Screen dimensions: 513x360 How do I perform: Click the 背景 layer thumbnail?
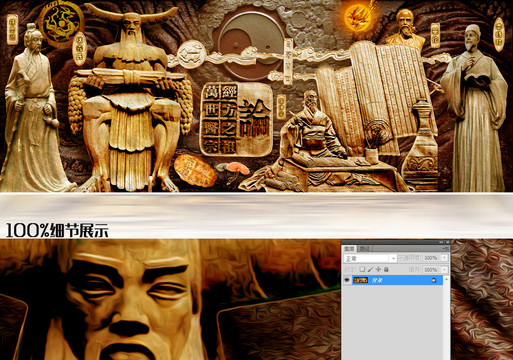pyautogui.click(x=361, y=280)
